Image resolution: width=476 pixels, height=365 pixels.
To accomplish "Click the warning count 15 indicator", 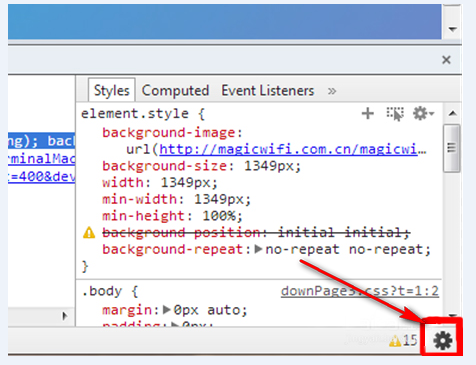I will 403,340.
